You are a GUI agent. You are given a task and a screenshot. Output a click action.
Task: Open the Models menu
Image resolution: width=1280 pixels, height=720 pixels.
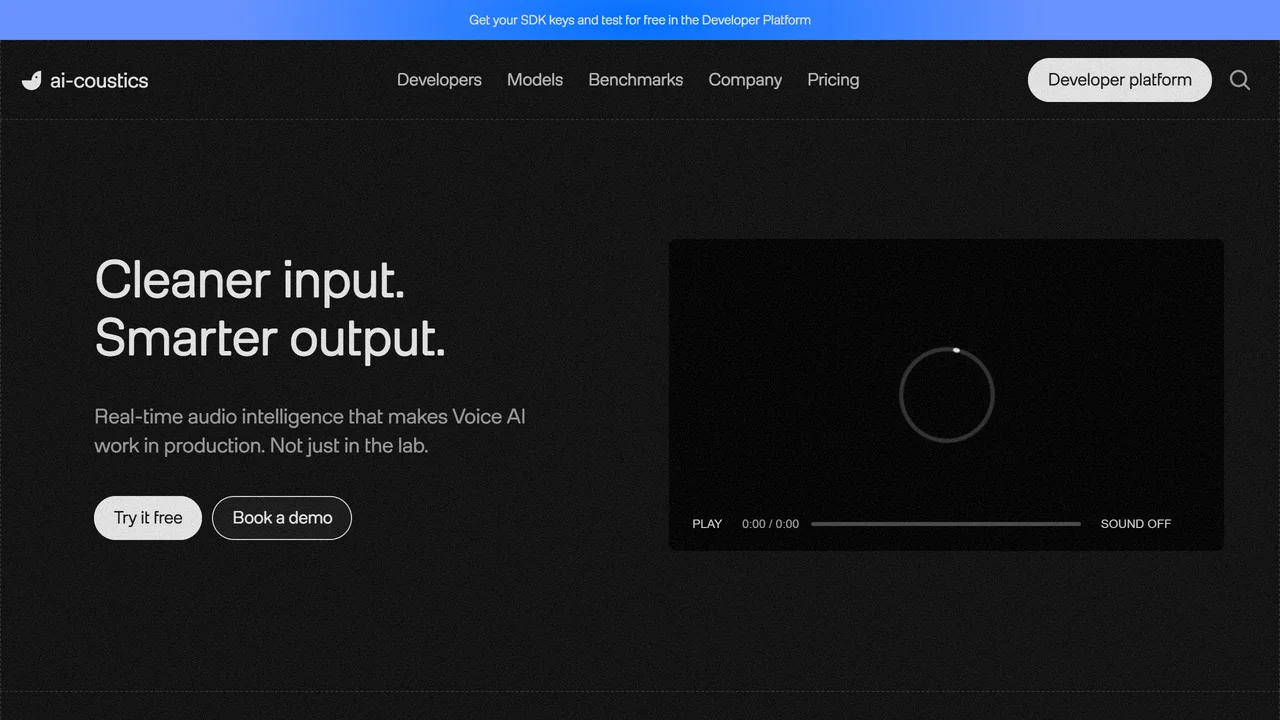[x=535, y=80]
